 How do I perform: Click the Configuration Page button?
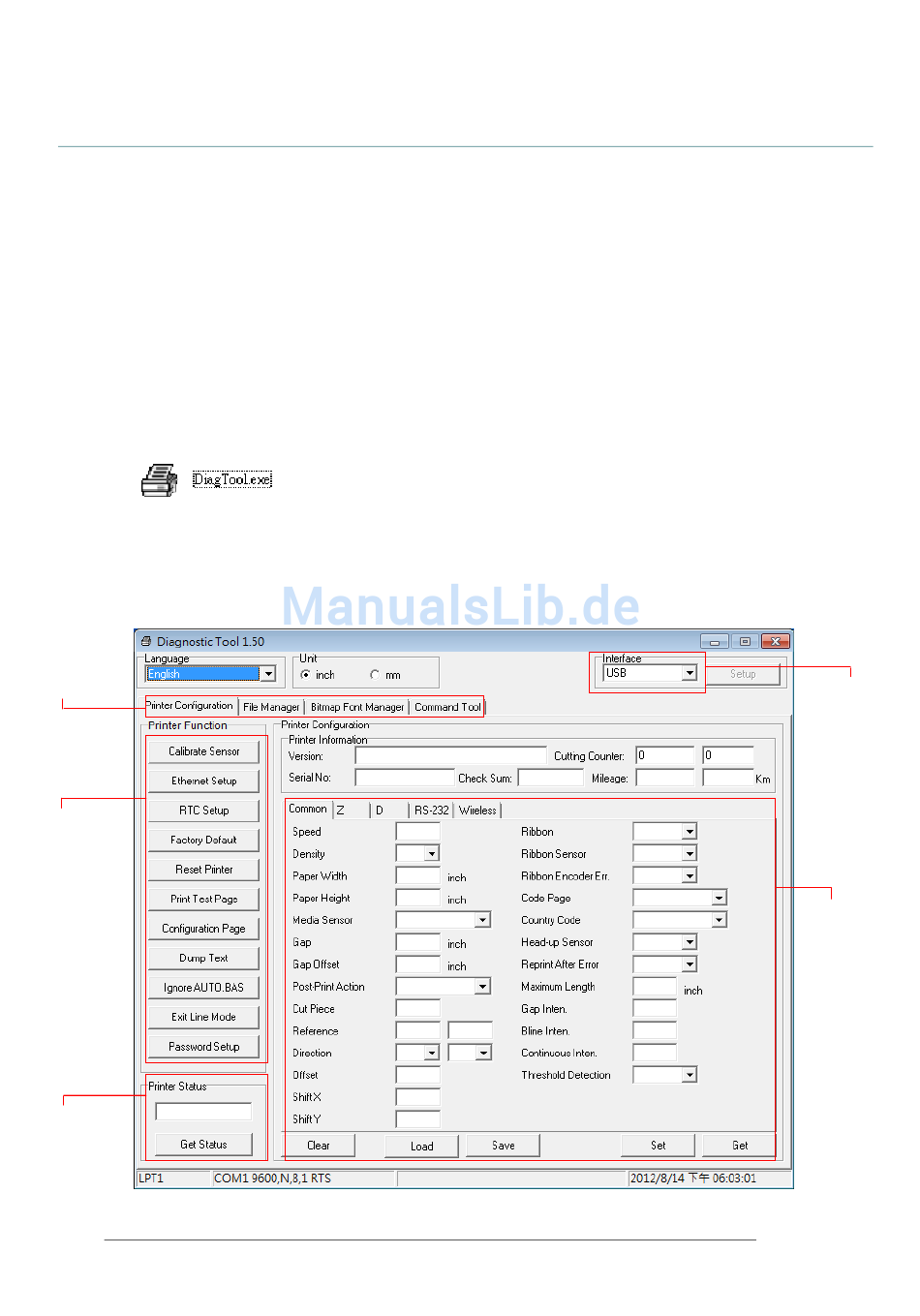pyautogui.click(x=203, y=929)
